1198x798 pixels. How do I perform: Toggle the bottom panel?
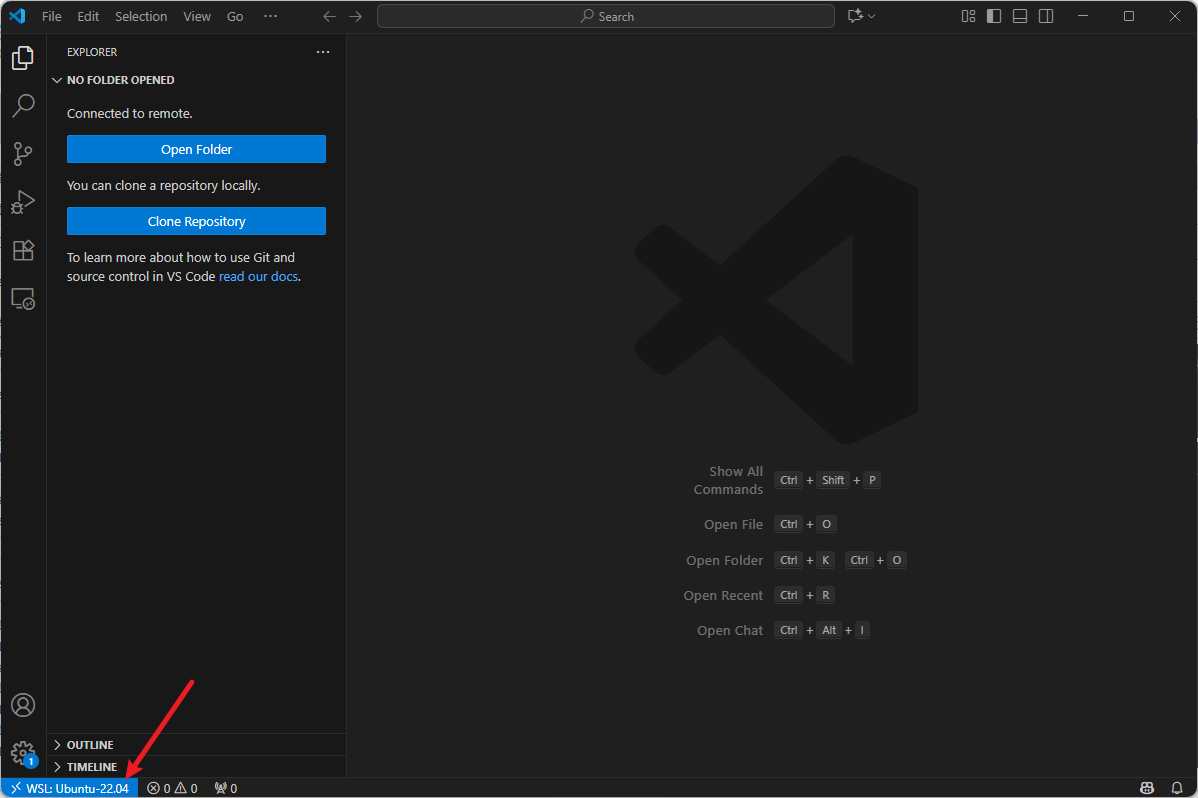click(1020, 16)
